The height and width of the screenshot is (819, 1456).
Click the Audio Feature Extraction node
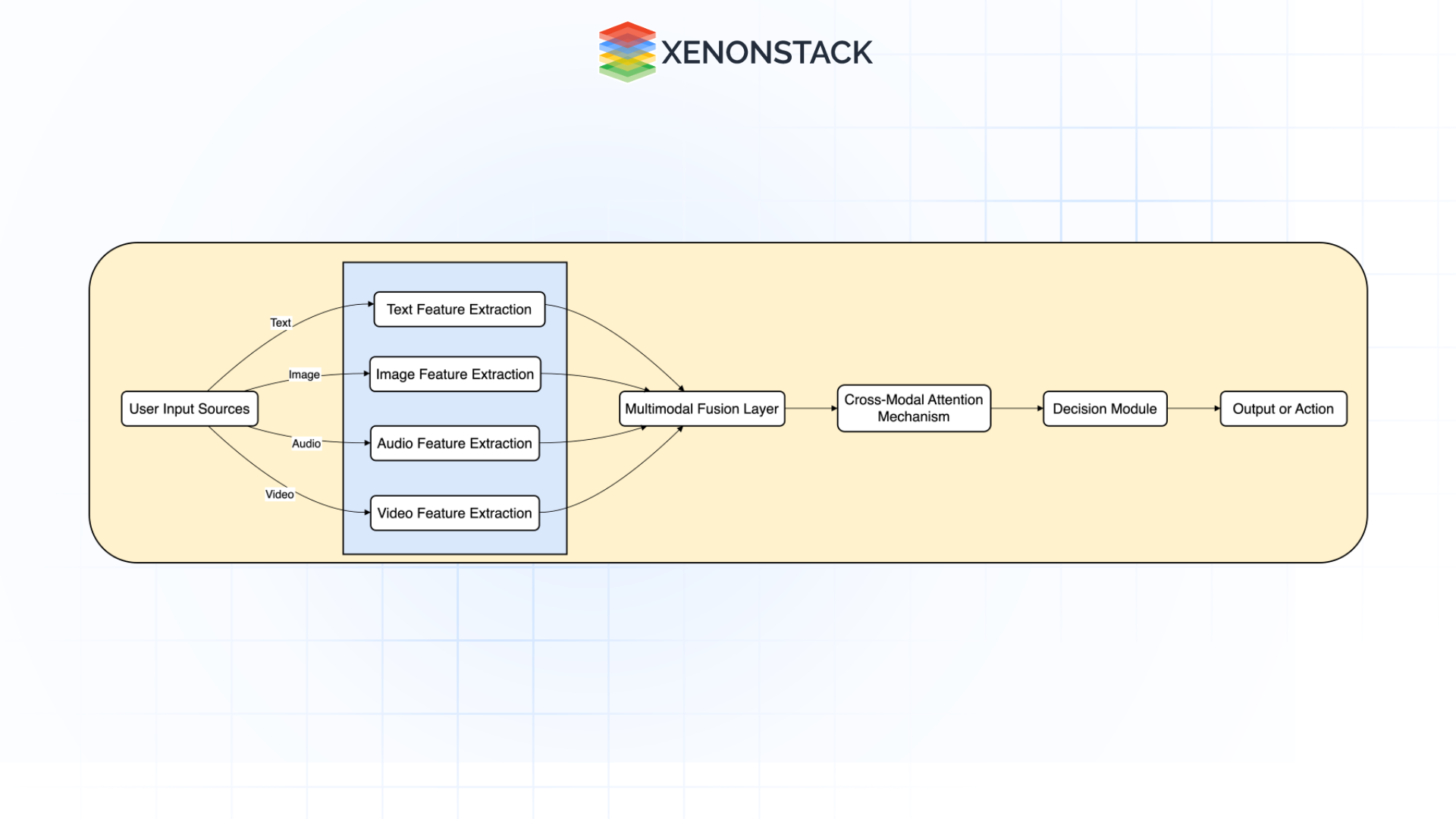455,444
